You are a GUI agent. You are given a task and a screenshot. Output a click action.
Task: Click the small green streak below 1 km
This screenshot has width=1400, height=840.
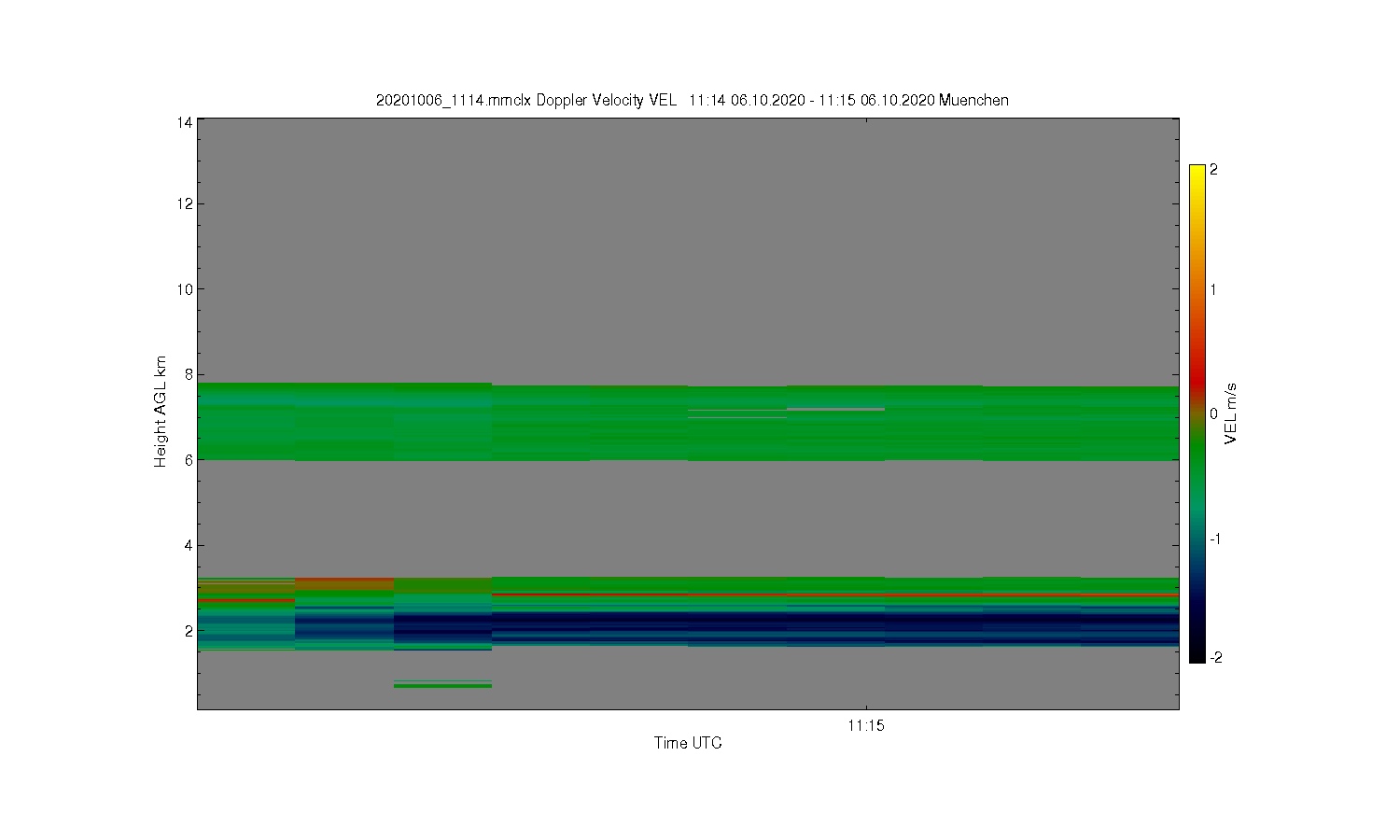tap(442, 686)
